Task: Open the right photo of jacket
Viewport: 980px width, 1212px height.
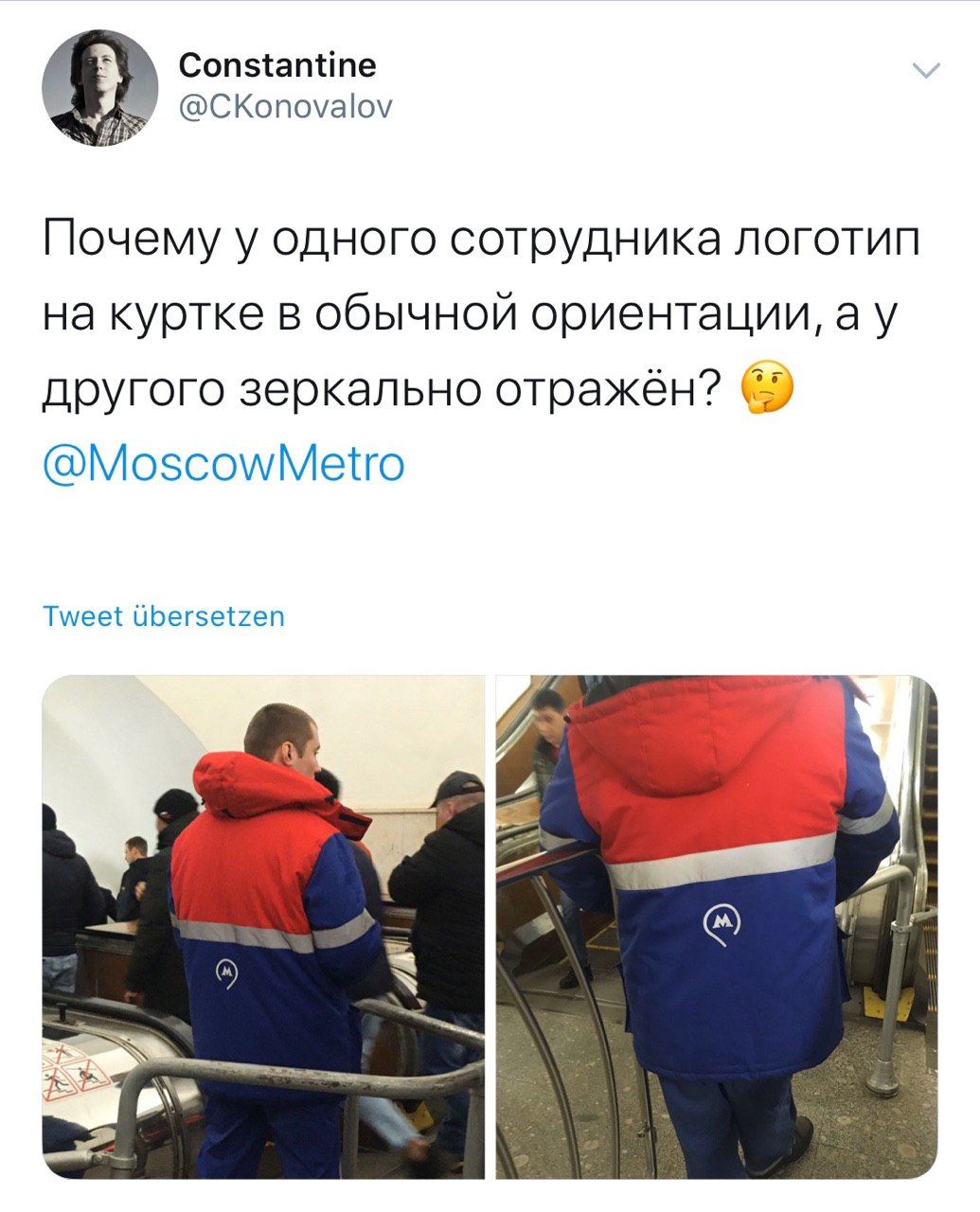Action: (717, 927)
